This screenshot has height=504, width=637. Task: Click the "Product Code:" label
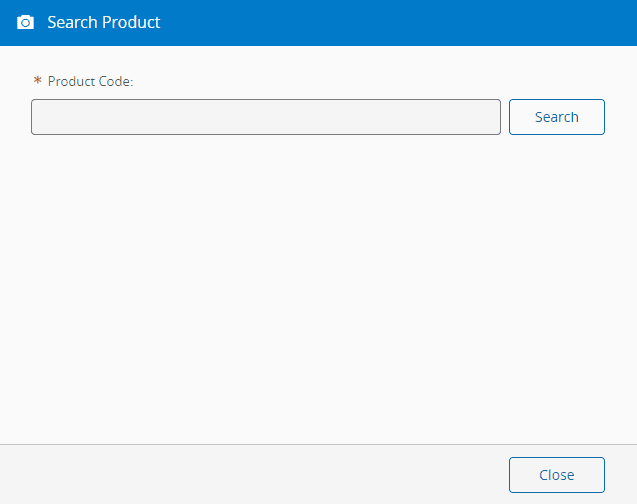tap(90, 81)
